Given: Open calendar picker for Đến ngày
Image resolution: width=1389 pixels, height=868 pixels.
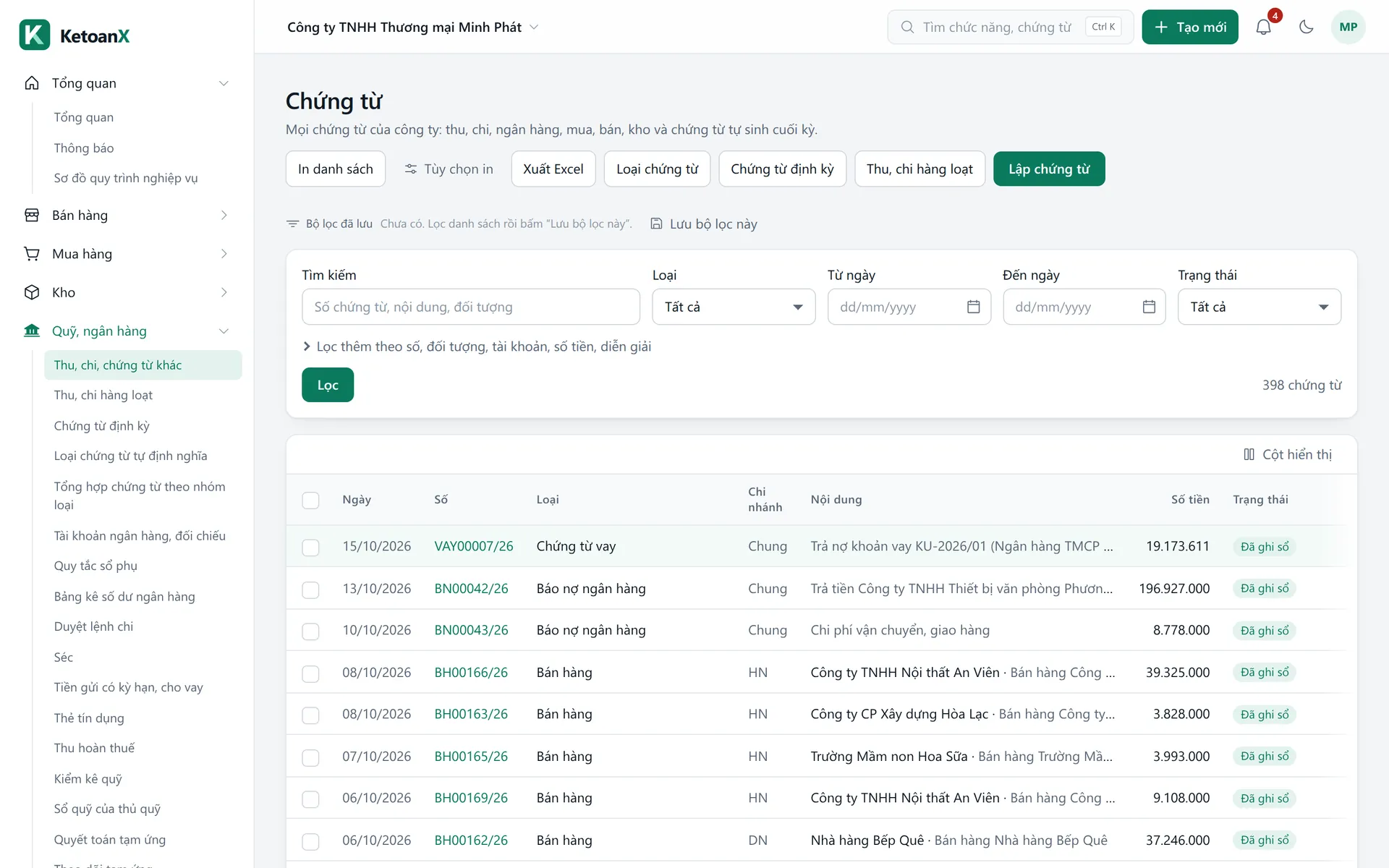Looking at the screenshot, I should [1149, 307].
